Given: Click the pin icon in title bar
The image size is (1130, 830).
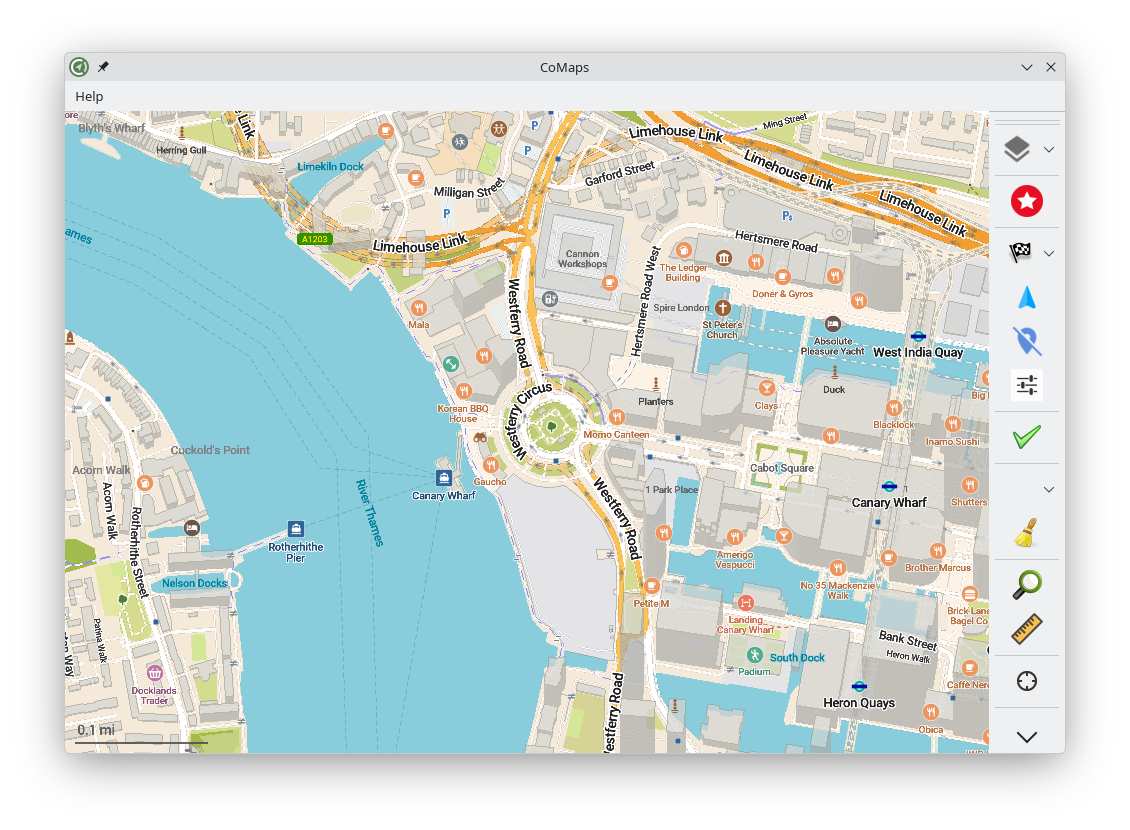Looking at the screenshot, I should point(104,67).
